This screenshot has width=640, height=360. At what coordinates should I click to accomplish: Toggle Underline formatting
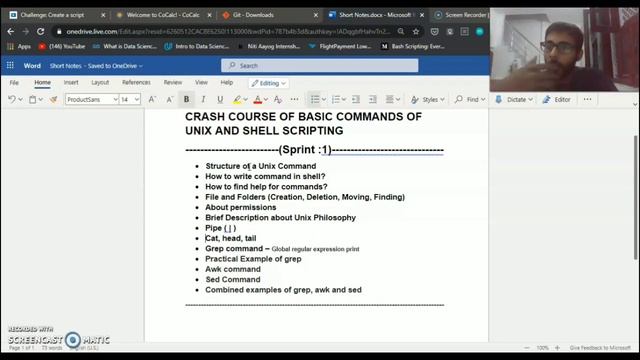(x=220, y=99)
